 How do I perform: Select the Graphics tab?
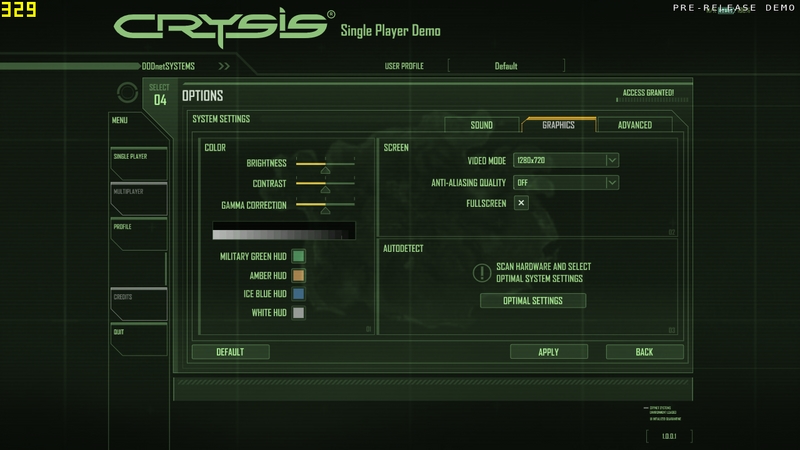558,125
